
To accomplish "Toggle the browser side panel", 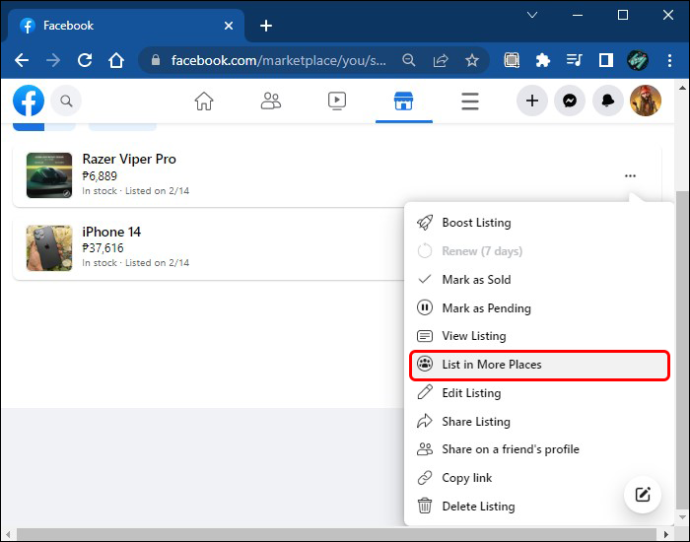I will [x=606, y=60].
